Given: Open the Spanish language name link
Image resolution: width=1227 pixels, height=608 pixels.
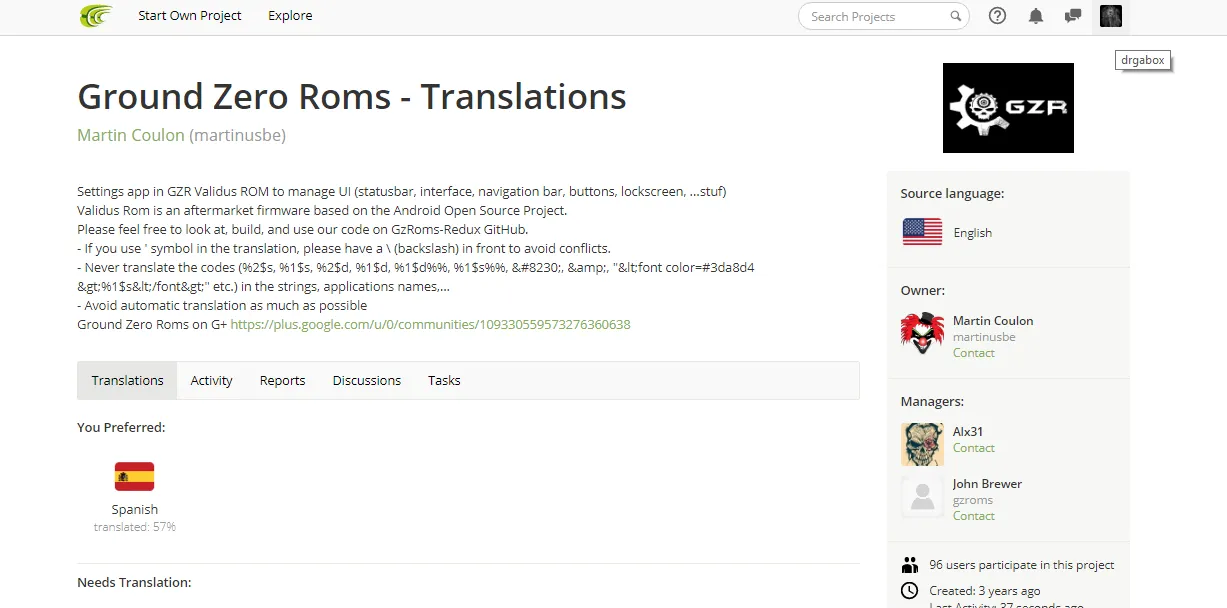Looking at the screenshot, I should [x=135, y=509].
